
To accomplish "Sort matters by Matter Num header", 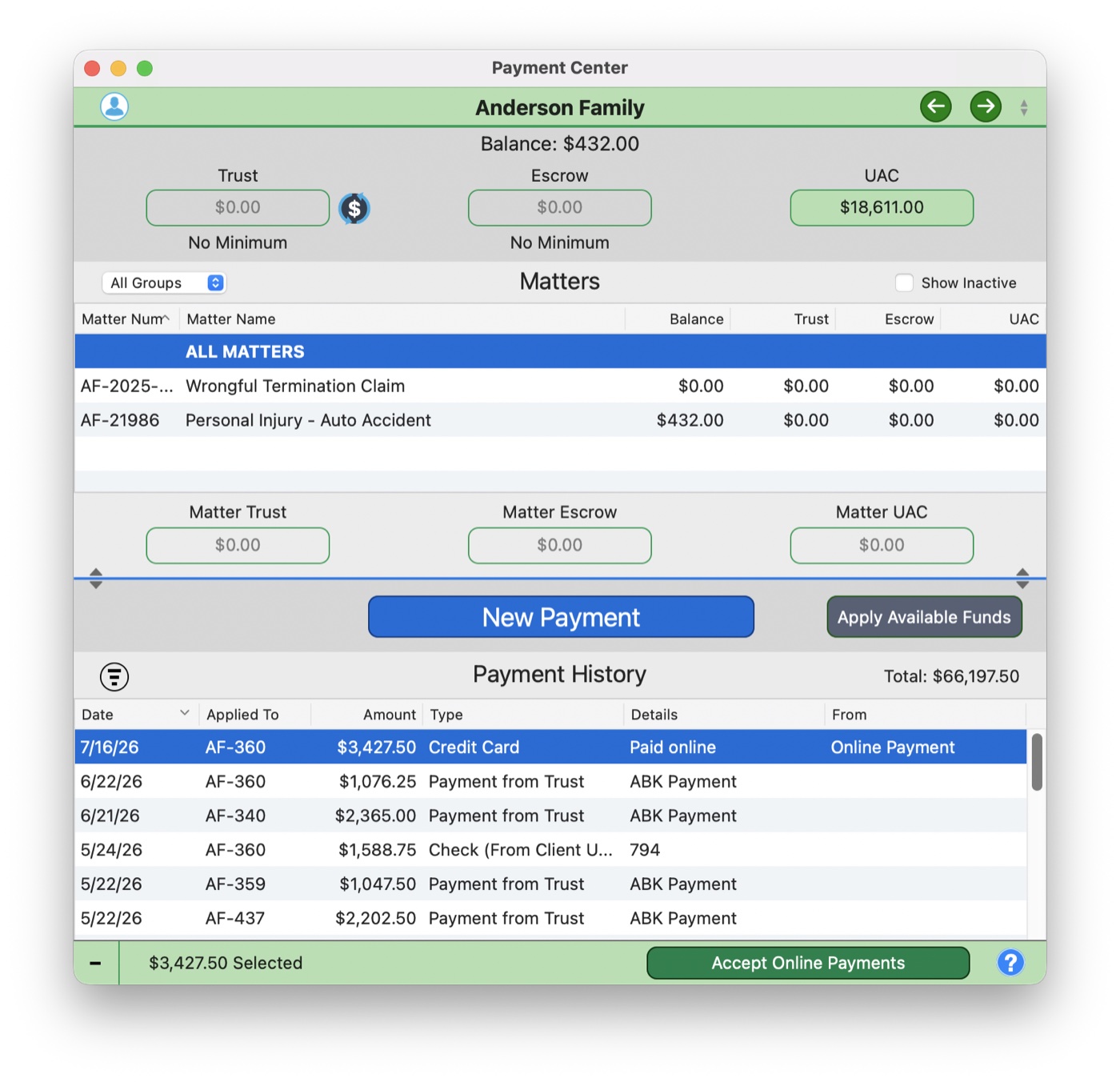I will pyautogui.click(x=126, y=319).
